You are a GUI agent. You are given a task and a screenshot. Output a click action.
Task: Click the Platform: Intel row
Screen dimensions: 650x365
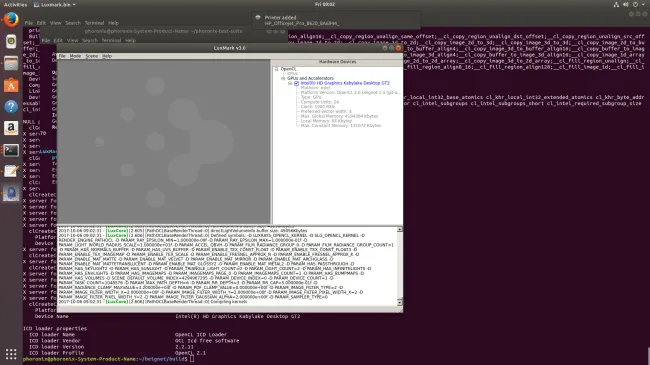315,88
